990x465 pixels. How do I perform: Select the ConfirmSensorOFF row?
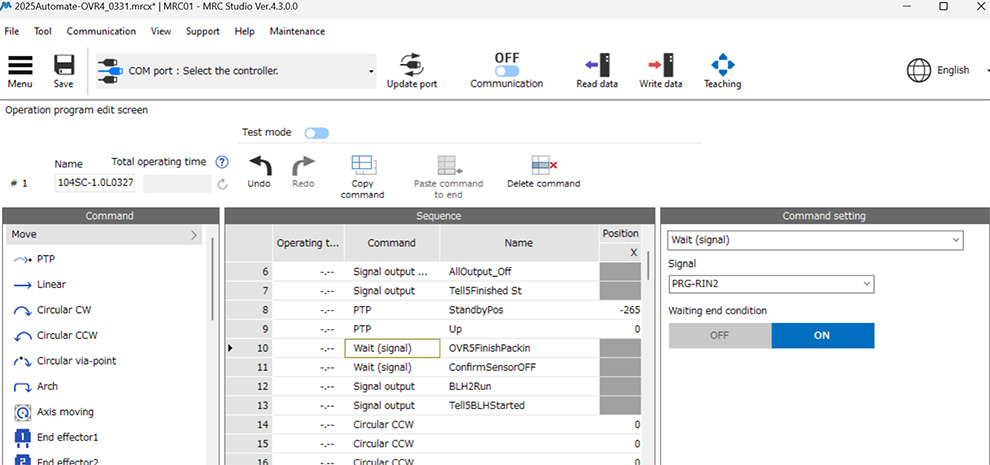(x=433, y=367)
